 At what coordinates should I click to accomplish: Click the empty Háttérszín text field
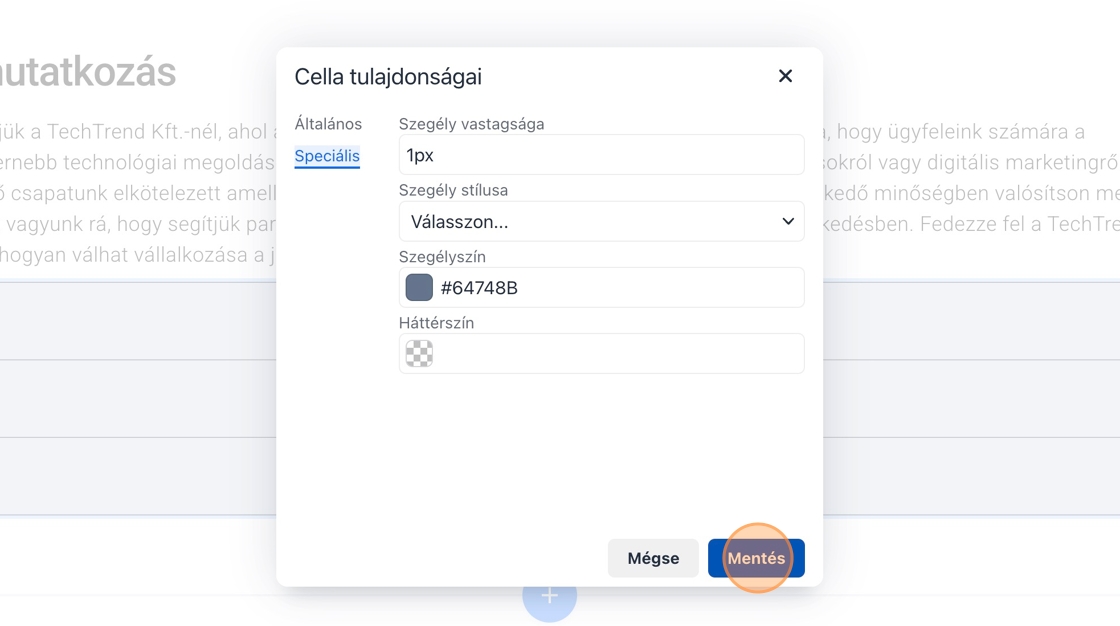(615, 354)
